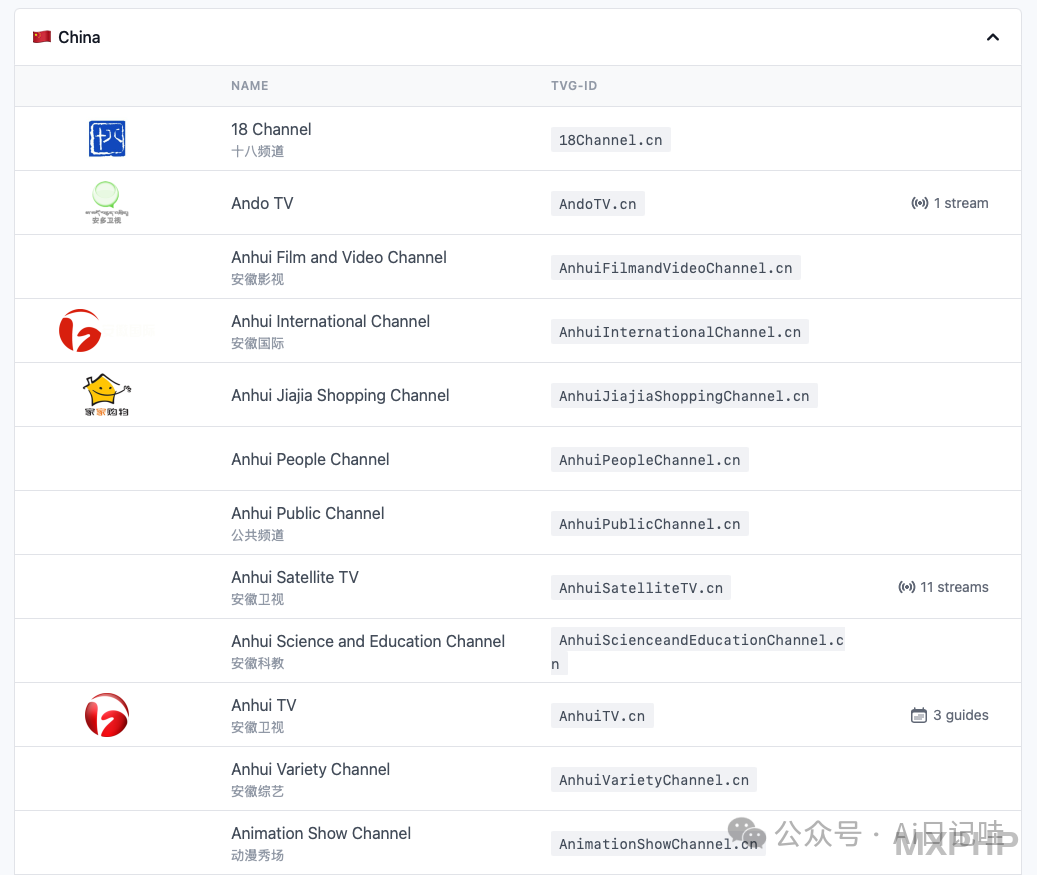Select the 18 Channel name
Image resolution: width=1037 pixels, height=875 pixels.
tap(271, 129)
